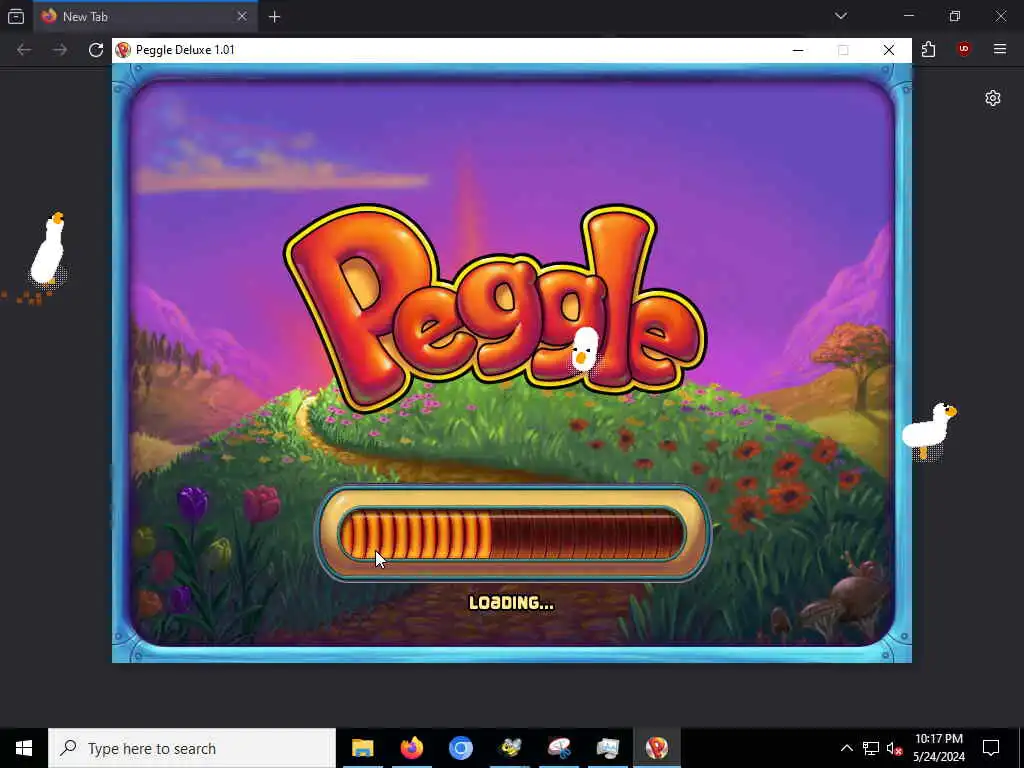
Task: Expand the list all tabs chevron
Action: [840, 16]
